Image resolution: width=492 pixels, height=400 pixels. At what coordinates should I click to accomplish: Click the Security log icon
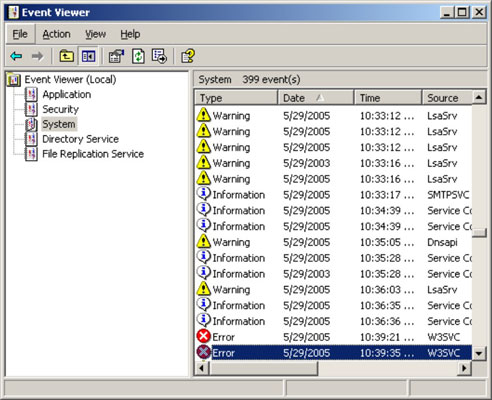(31, 109)
